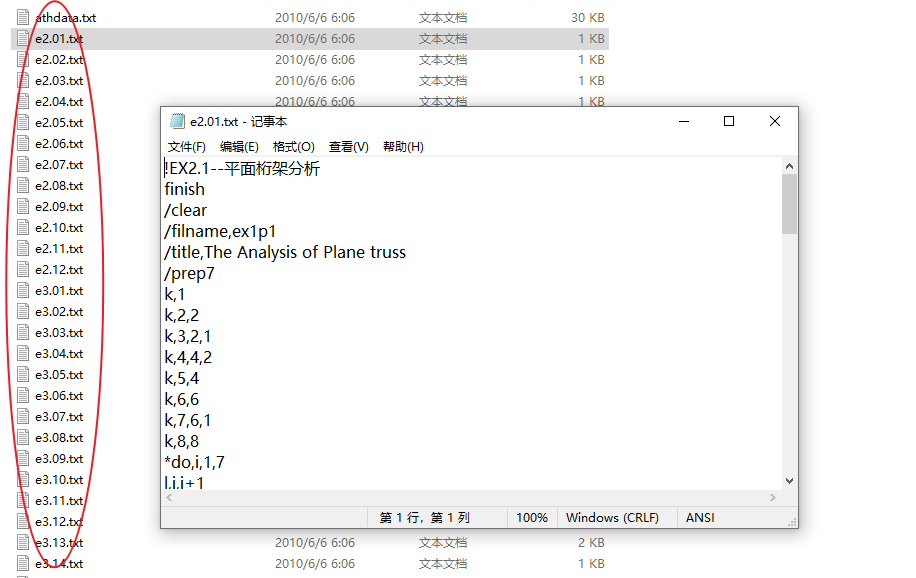The width and height of the screenshot is (916, 578).
Task: Click the file icon of e2.02.txt
Action: [23, 60]
